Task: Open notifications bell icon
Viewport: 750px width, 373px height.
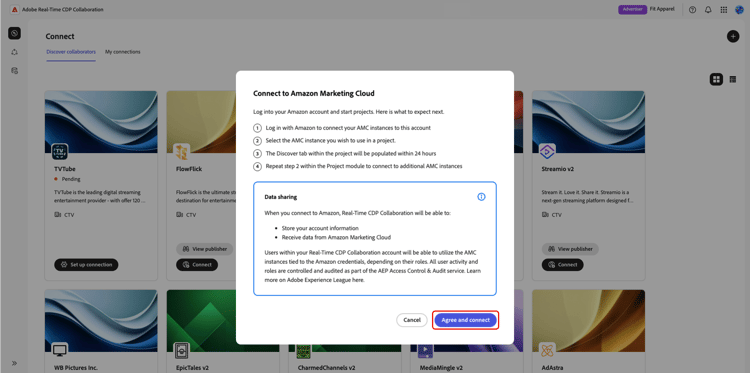Action: pos(708,10)
